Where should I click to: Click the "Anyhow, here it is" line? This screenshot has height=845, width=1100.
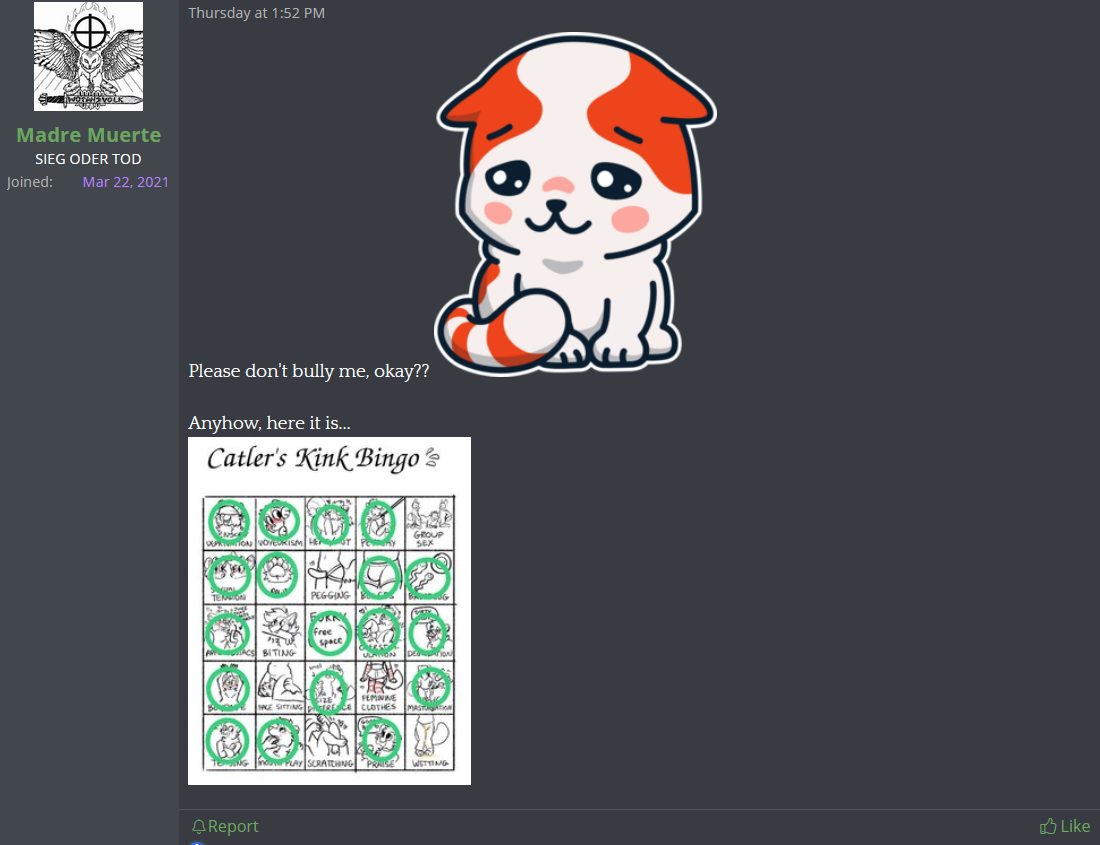[269, 423]
